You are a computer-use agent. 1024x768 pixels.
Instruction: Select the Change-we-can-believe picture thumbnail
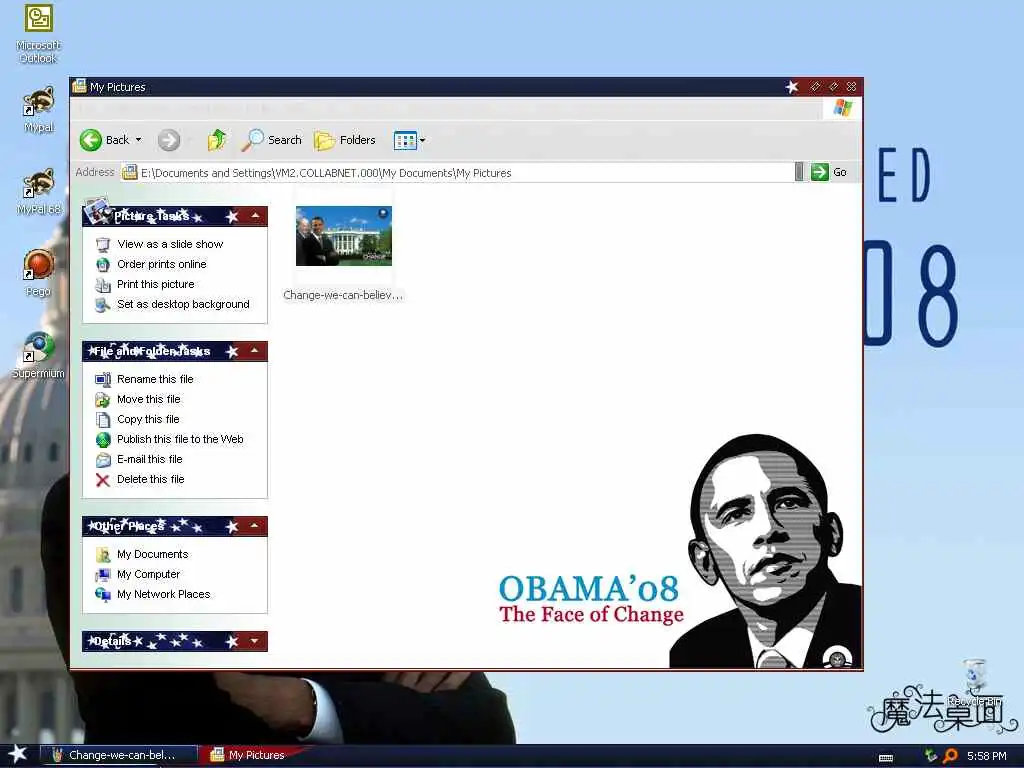(344, 236)
